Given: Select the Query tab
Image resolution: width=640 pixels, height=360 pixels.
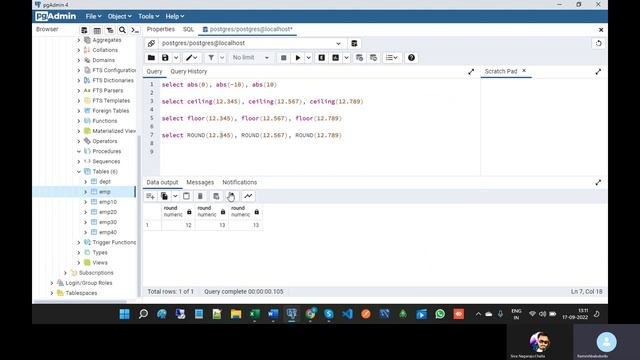Looking at the screenshot, I should click(154, 71).
